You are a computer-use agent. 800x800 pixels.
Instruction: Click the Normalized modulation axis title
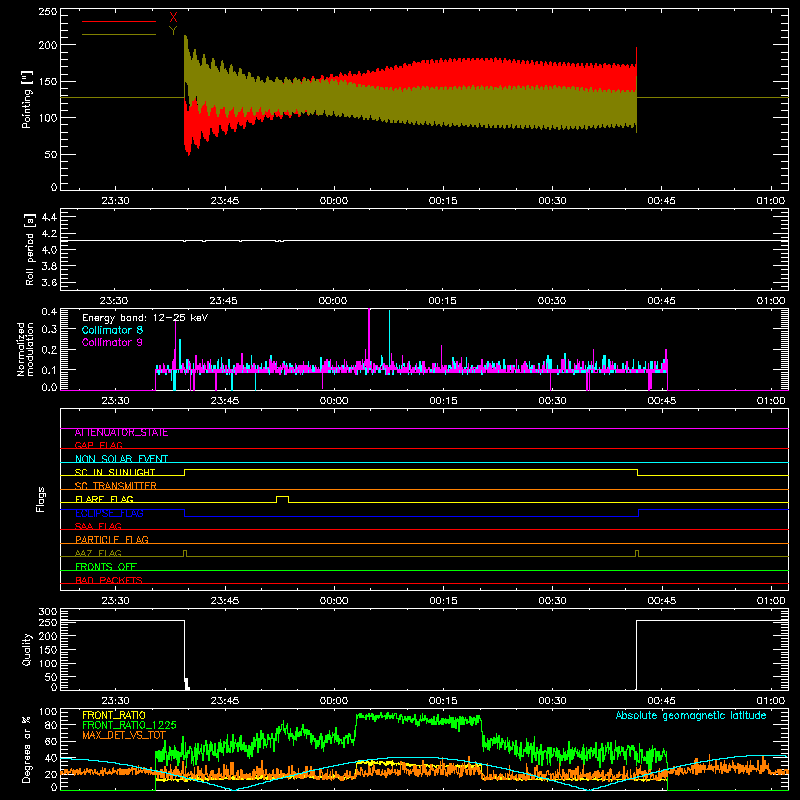click(x=25, y=349)
